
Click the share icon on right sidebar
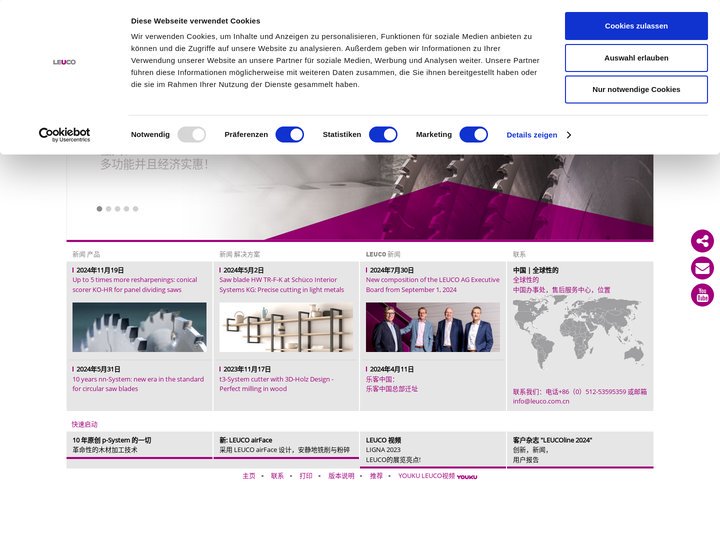click(702, 241)
